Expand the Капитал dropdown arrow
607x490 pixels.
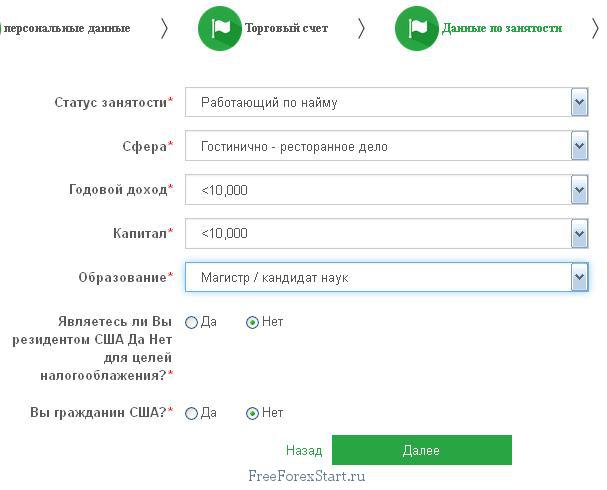[579, 233]
